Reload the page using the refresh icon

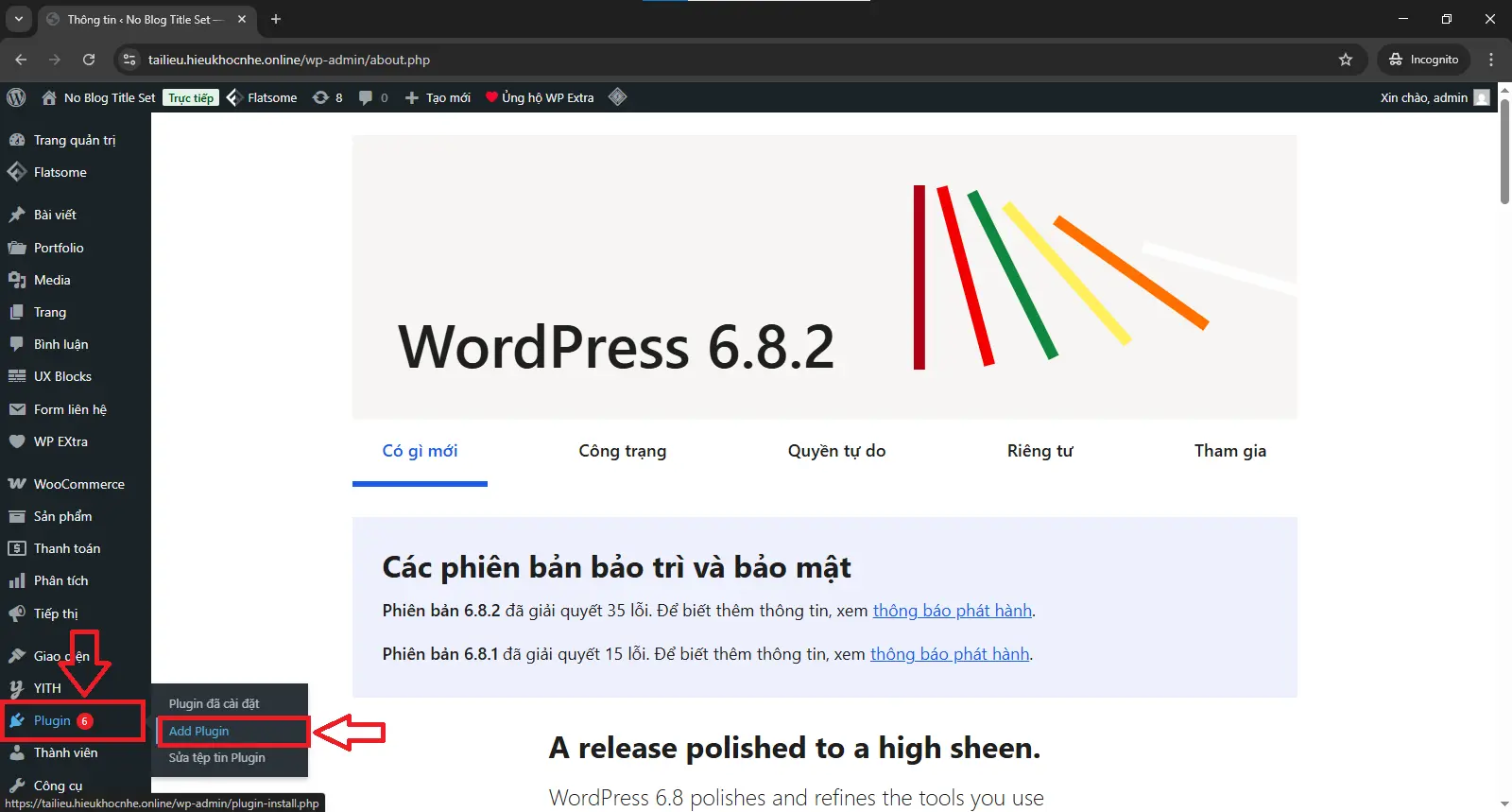click(x=89, y=60)
